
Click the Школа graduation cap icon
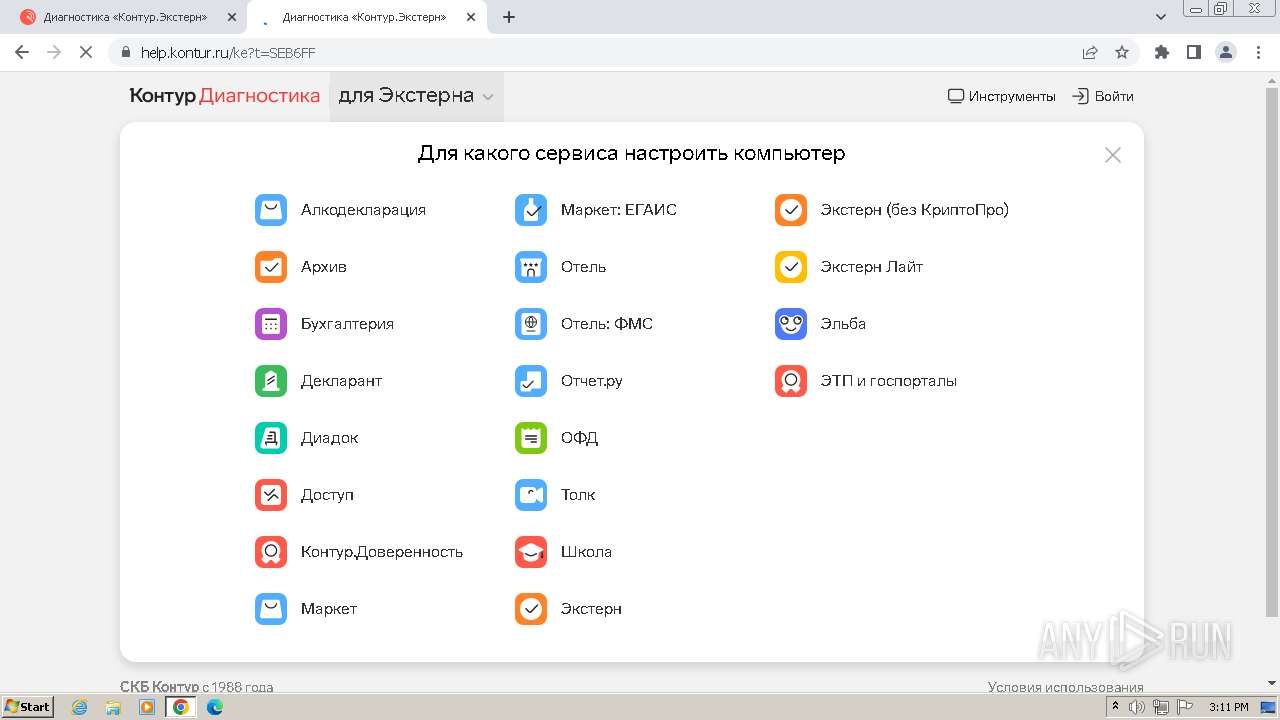point(531,552)
